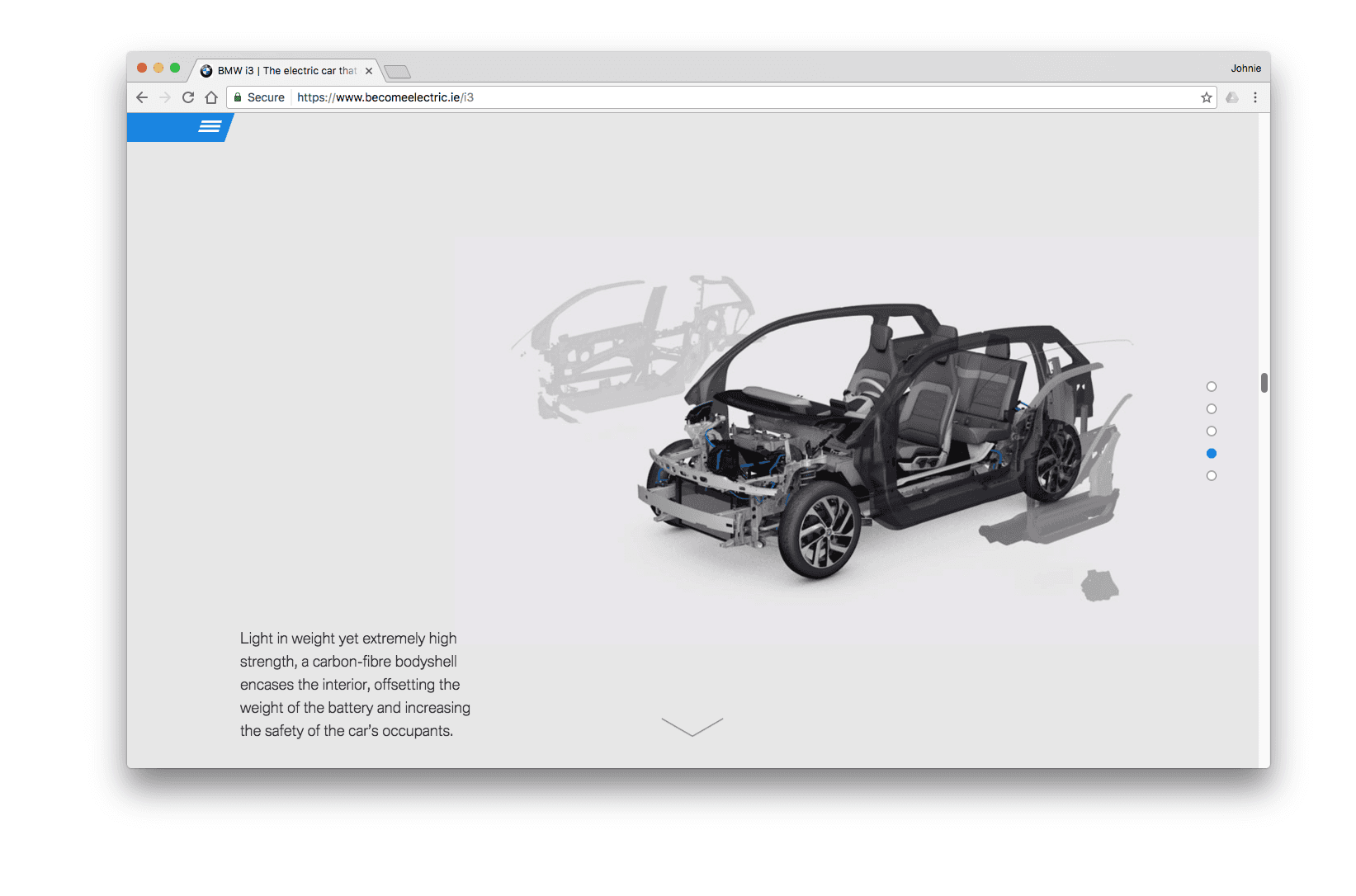Reload the page with refresh icon
Screen dimensions: 1356x896
188,97
